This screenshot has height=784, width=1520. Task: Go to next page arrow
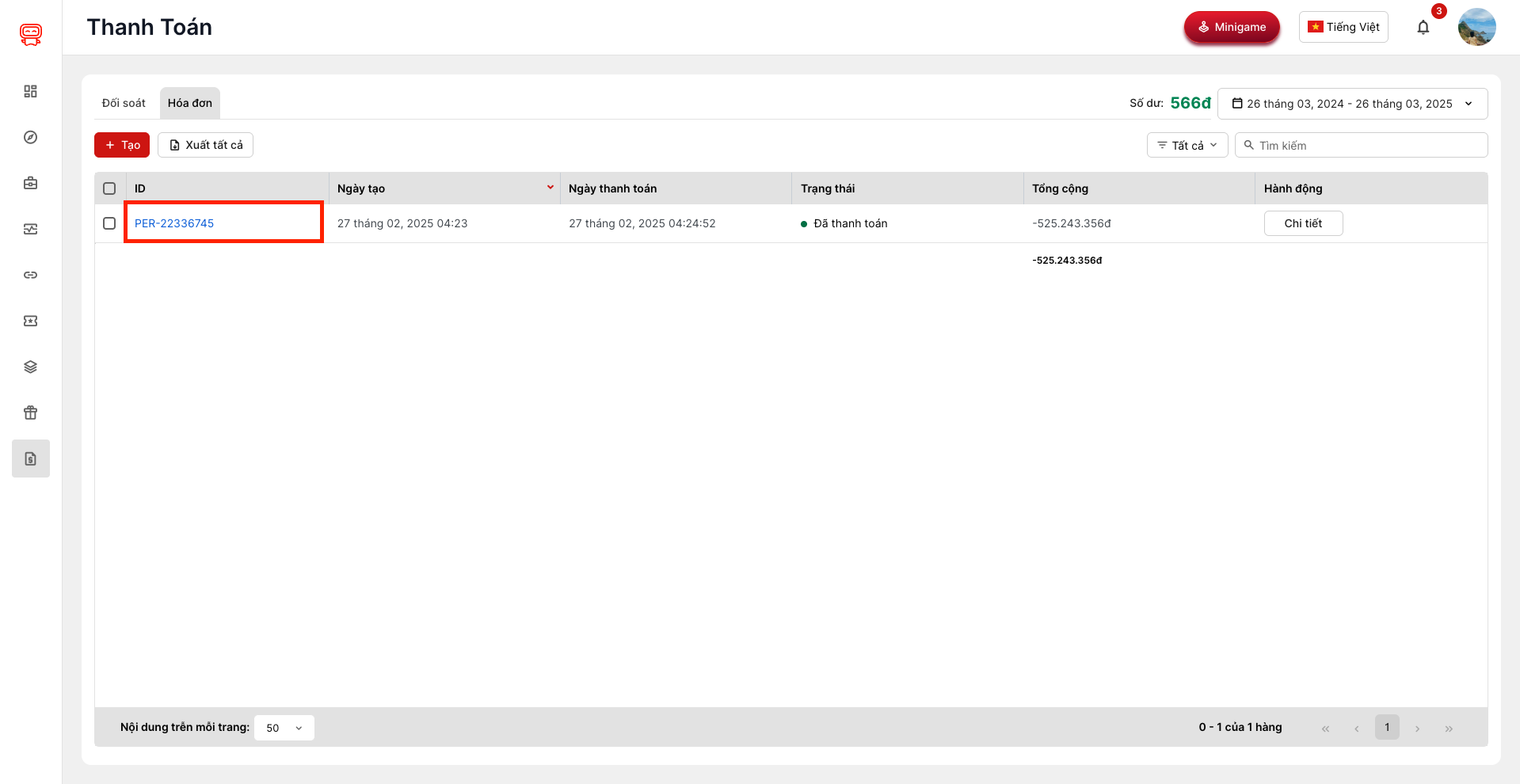[x=1417, y=729]
